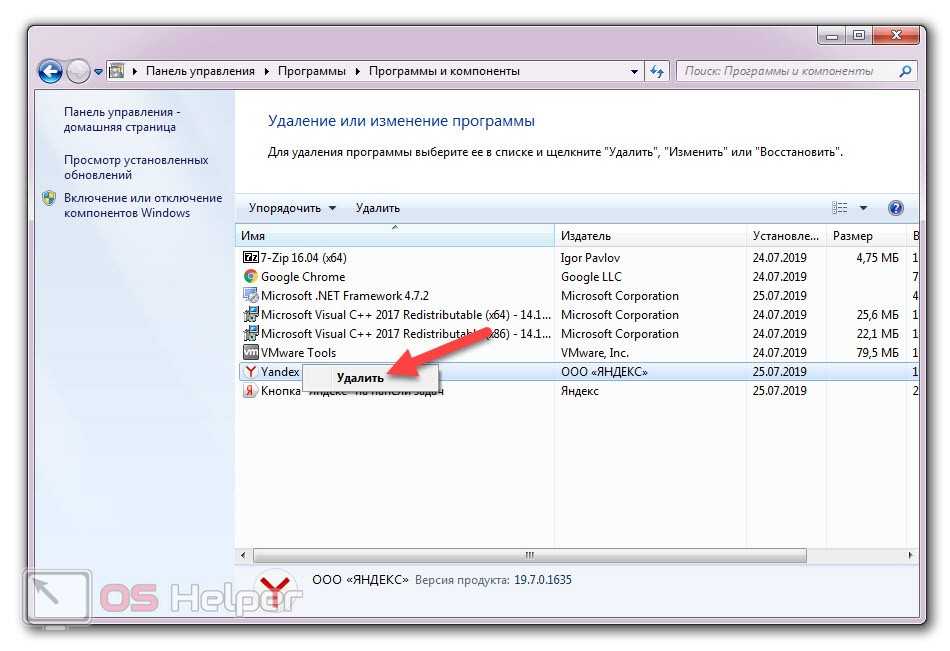Open the Упорядочить dropdown menu
950x651 pixels.
(x=292, y=208)
